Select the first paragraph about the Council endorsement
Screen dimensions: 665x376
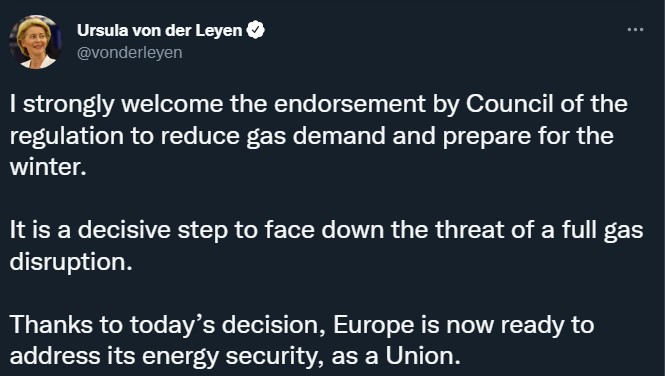tap(319, 136)
